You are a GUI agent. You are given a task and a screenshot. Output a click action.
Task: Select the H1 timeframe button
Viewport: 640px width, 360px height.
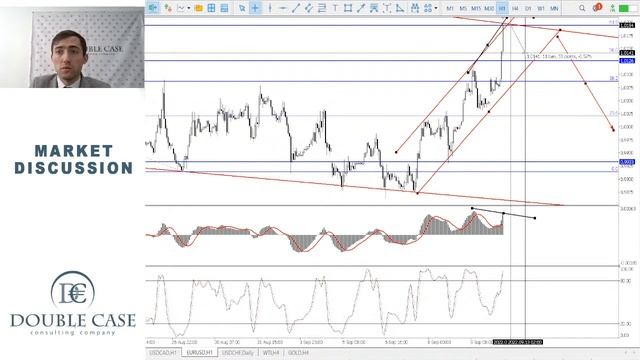pyautogui.click(x=502, y=8)
